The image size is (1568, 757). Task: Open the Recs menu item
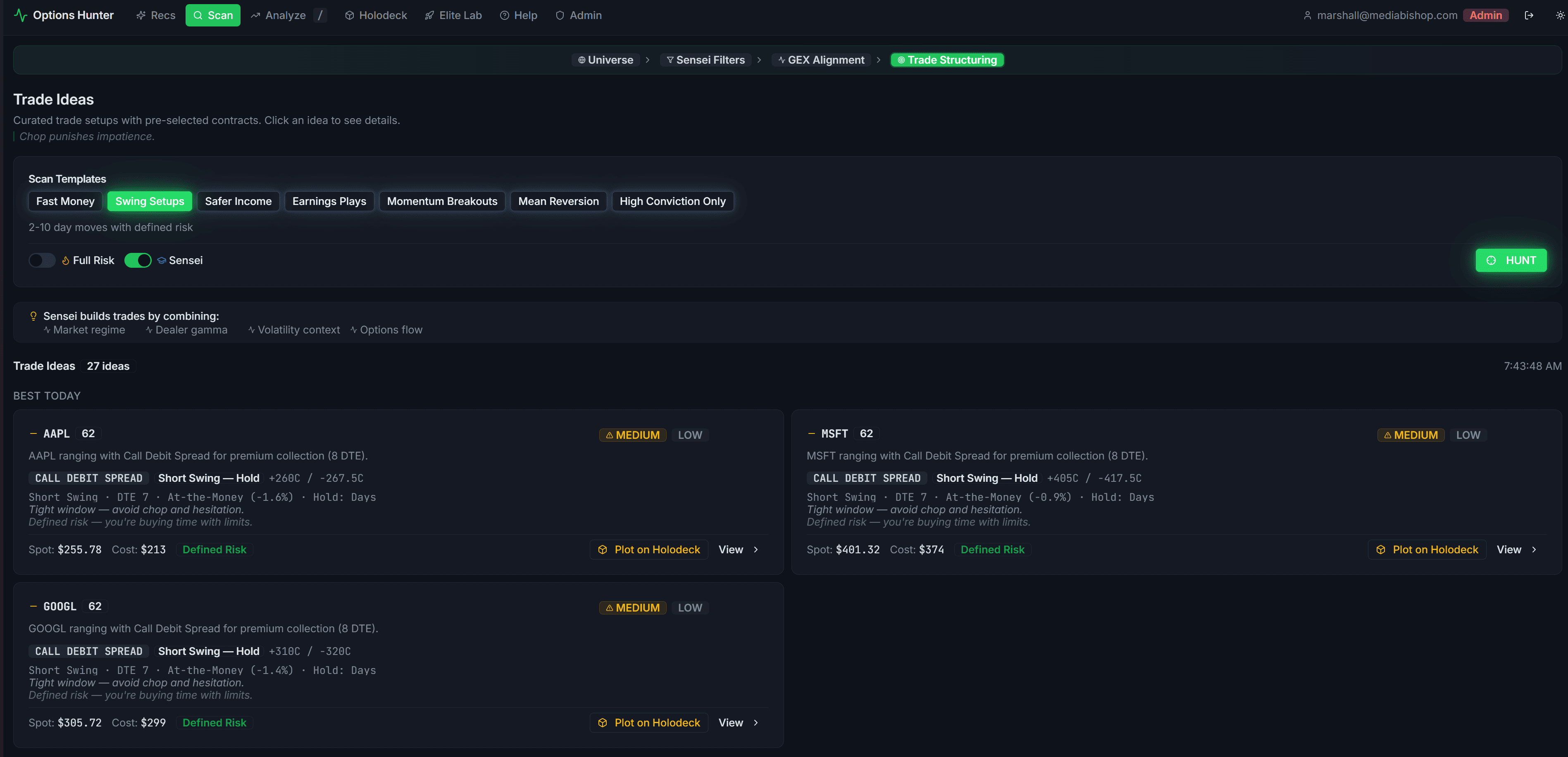tap(155, 15)
